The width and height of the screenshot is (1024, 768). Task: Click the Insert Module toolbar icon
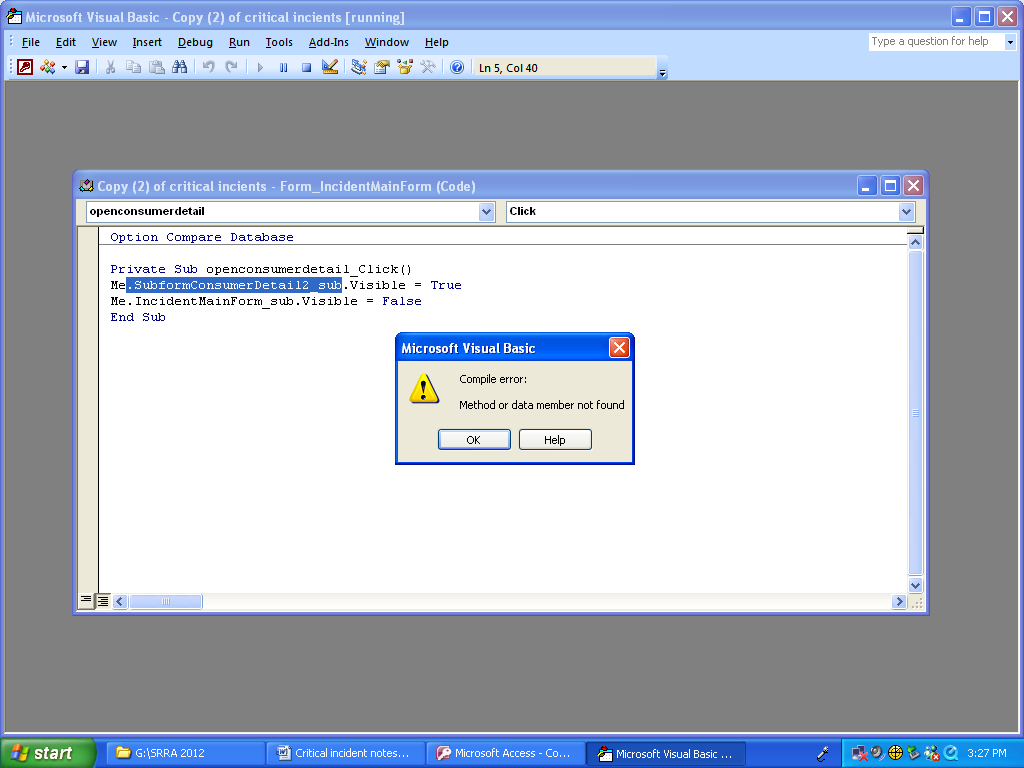48,67
